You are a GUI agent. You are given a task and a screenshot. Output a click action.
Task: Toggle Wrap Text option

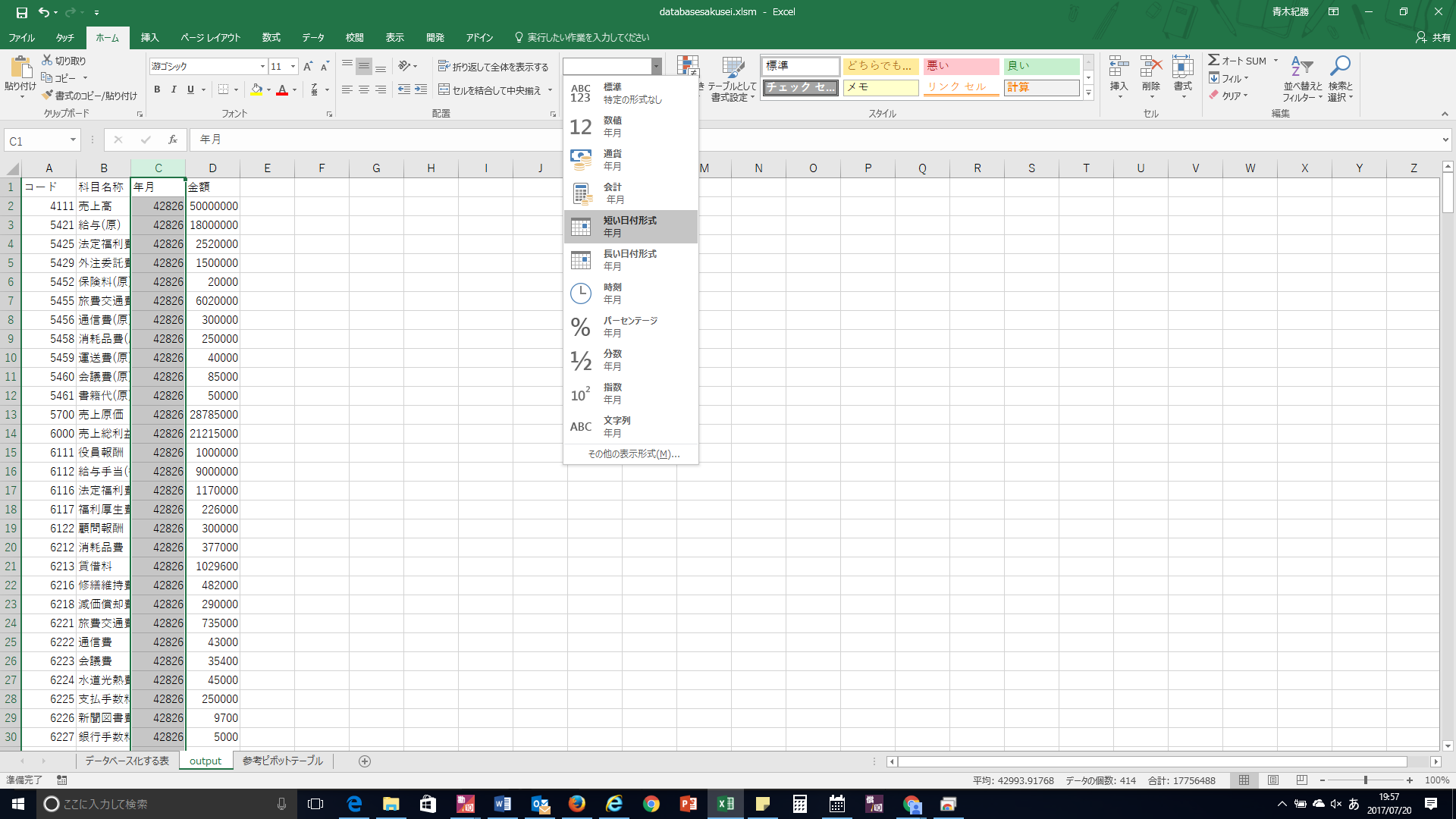click(x=494, y=67)
